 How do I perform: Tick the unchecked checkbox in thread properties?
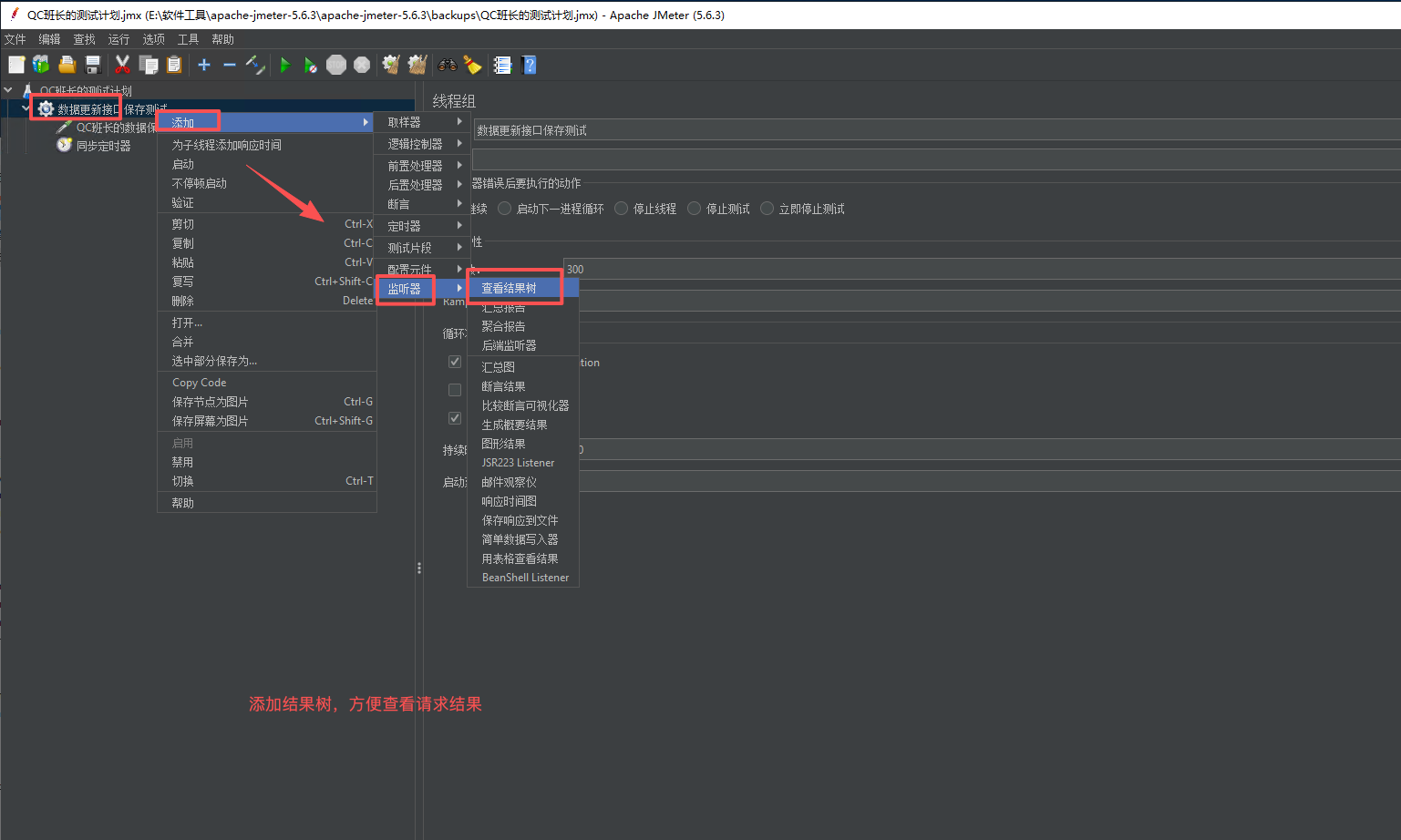point(455,390)
